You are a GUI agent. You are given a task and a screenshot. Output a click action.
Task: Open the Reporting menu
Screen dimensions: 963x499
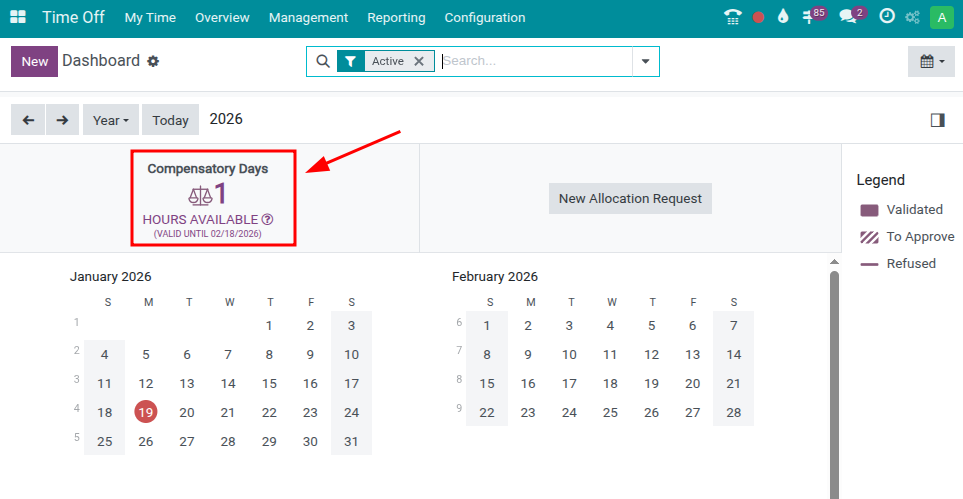coord(396,17)
